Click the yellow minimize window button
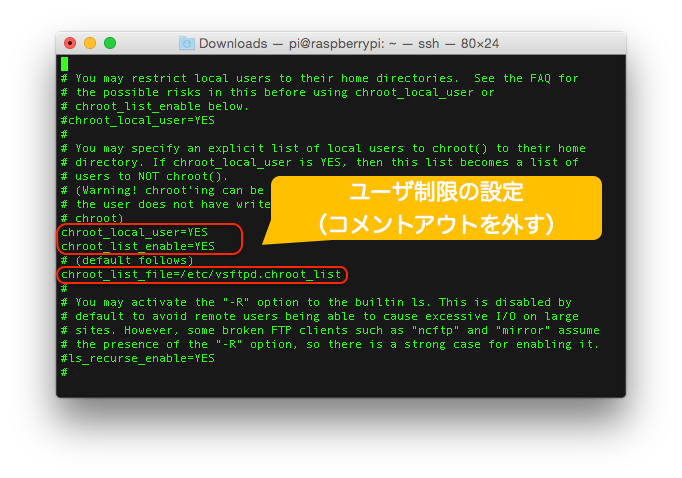Screen dimensions: 682x478 tap(90, 43)
